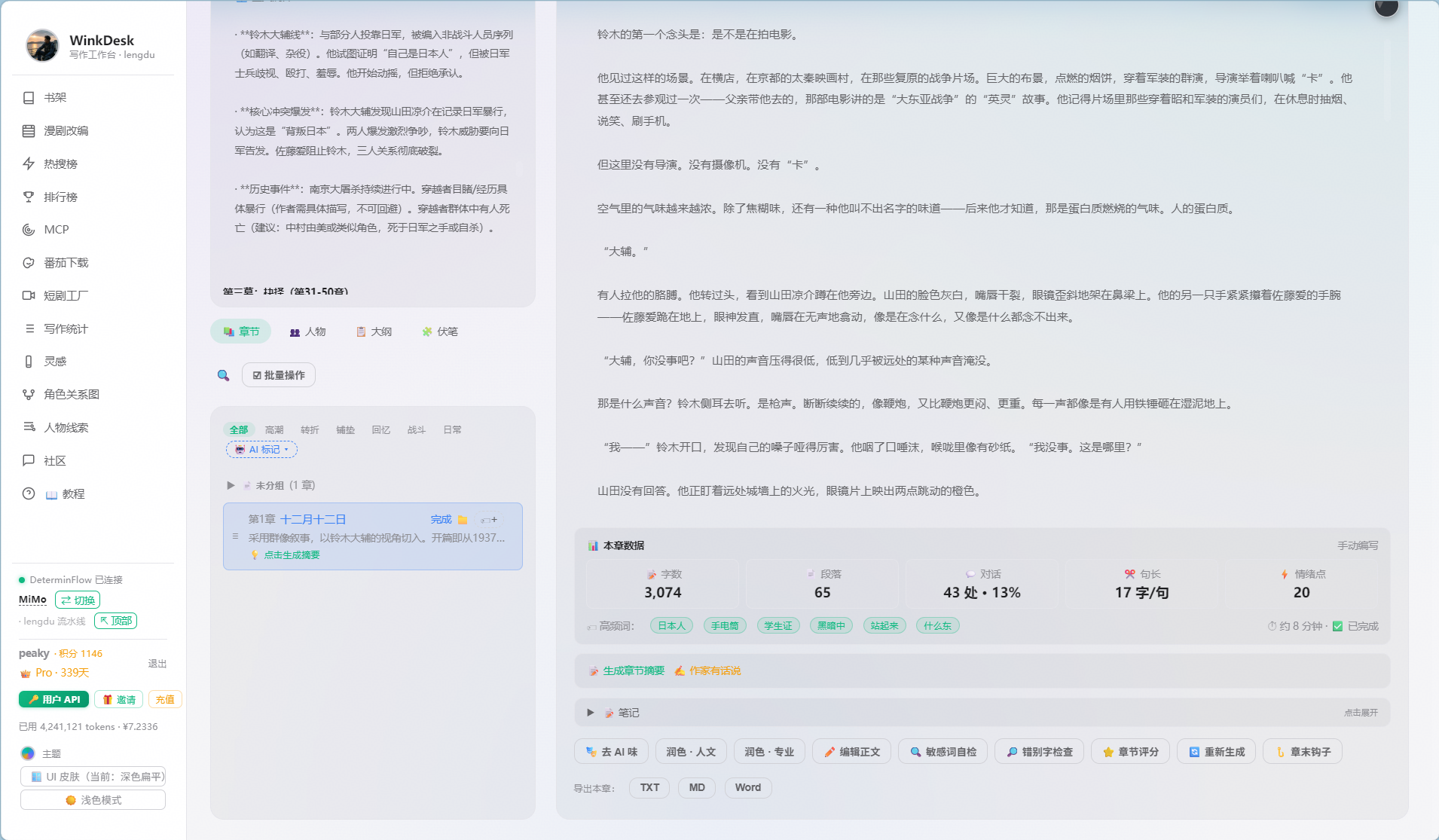Viewport: 1439px width, 840px height.
Task: Open the 书架 bookshelf icon in sidebar
Action: coord(29,98)
